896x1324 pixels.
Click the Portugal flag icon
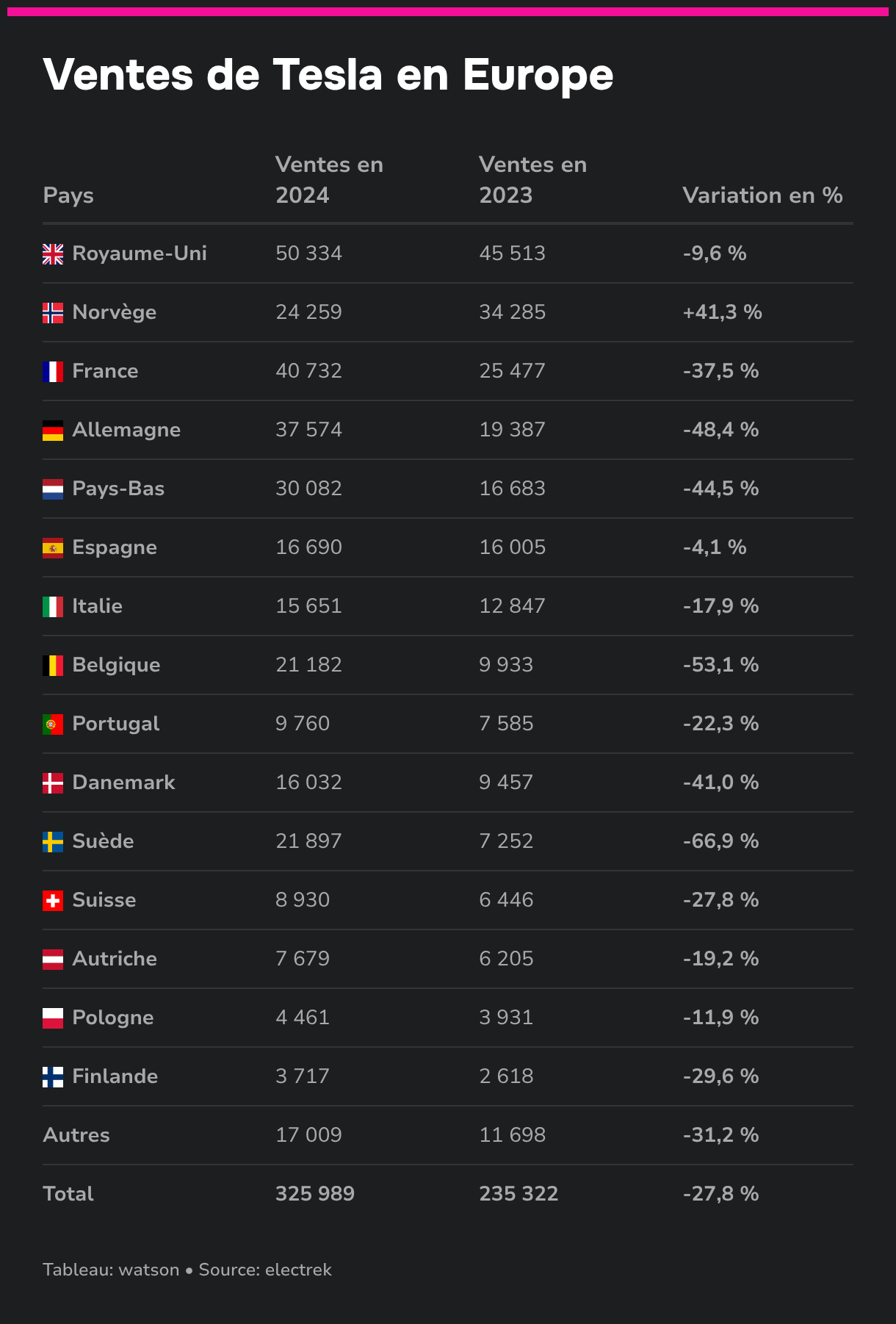point(53,724)
